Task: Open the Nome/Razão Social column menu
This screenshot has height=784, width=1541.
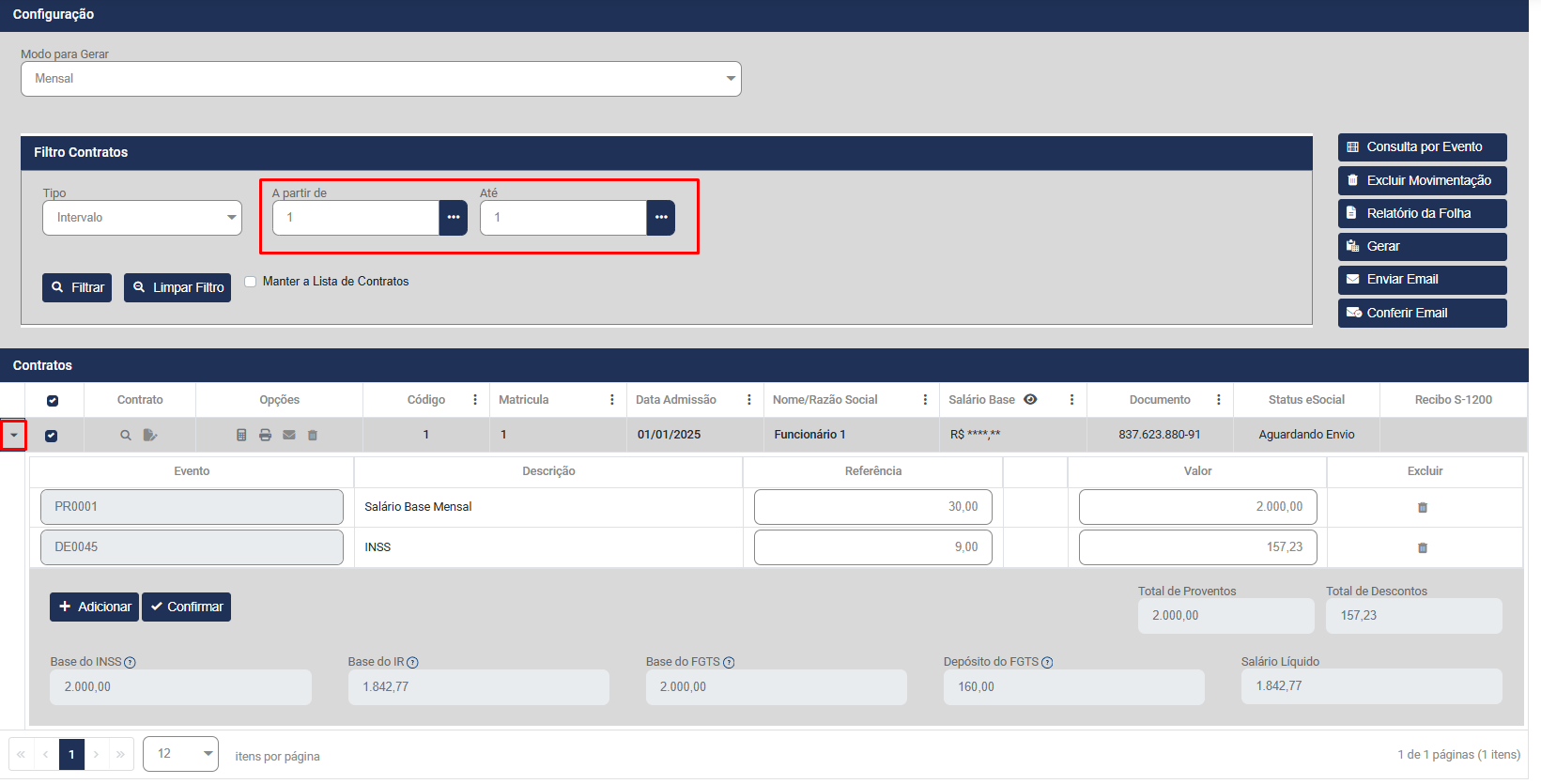Action: tap(925, 400)
